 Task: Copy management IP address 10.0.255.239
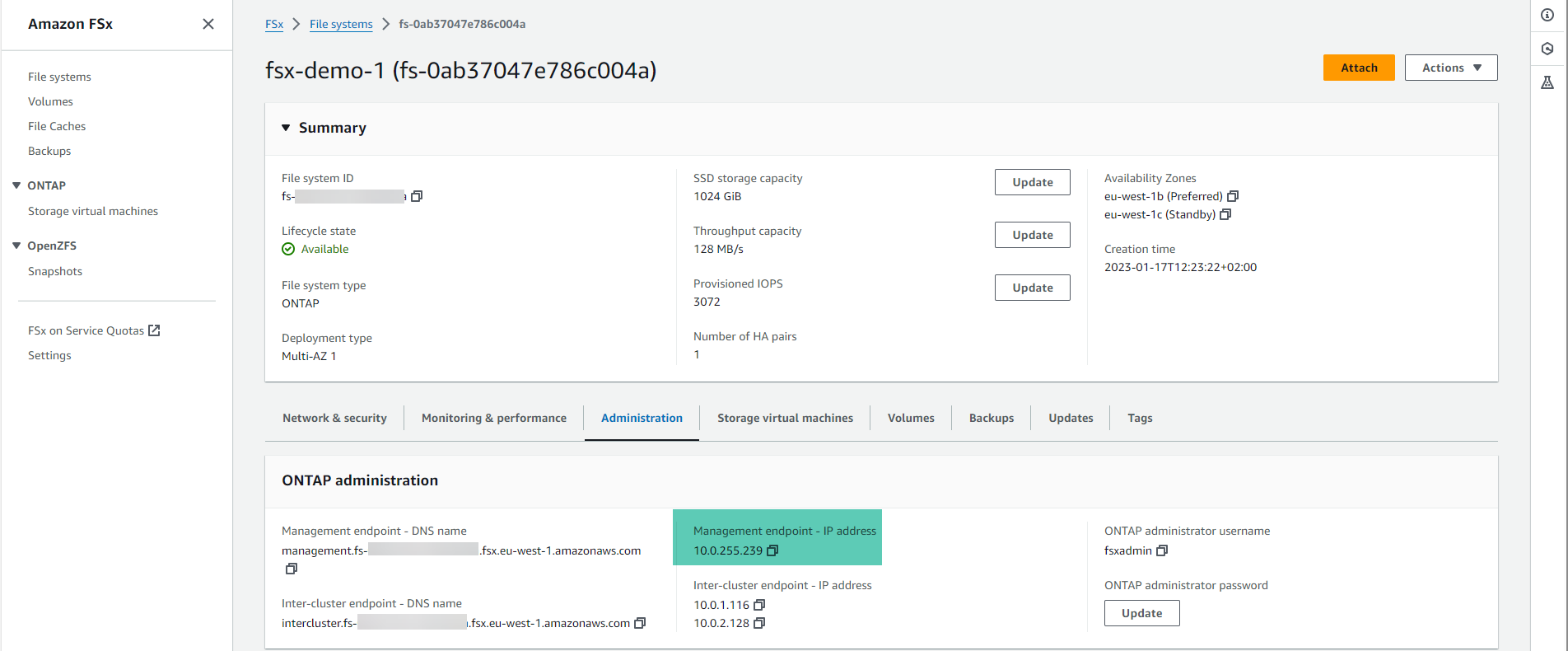[772, 550]
